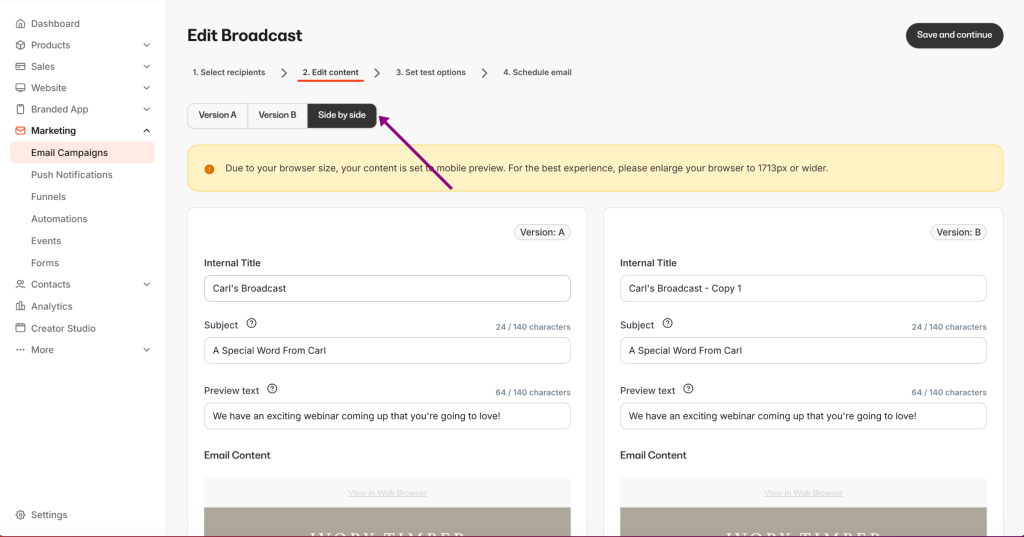This screenshot has width=1024, height=537.
Task: Click the Sales card icon
Action: pyautogui.click(x=20, y=67)
